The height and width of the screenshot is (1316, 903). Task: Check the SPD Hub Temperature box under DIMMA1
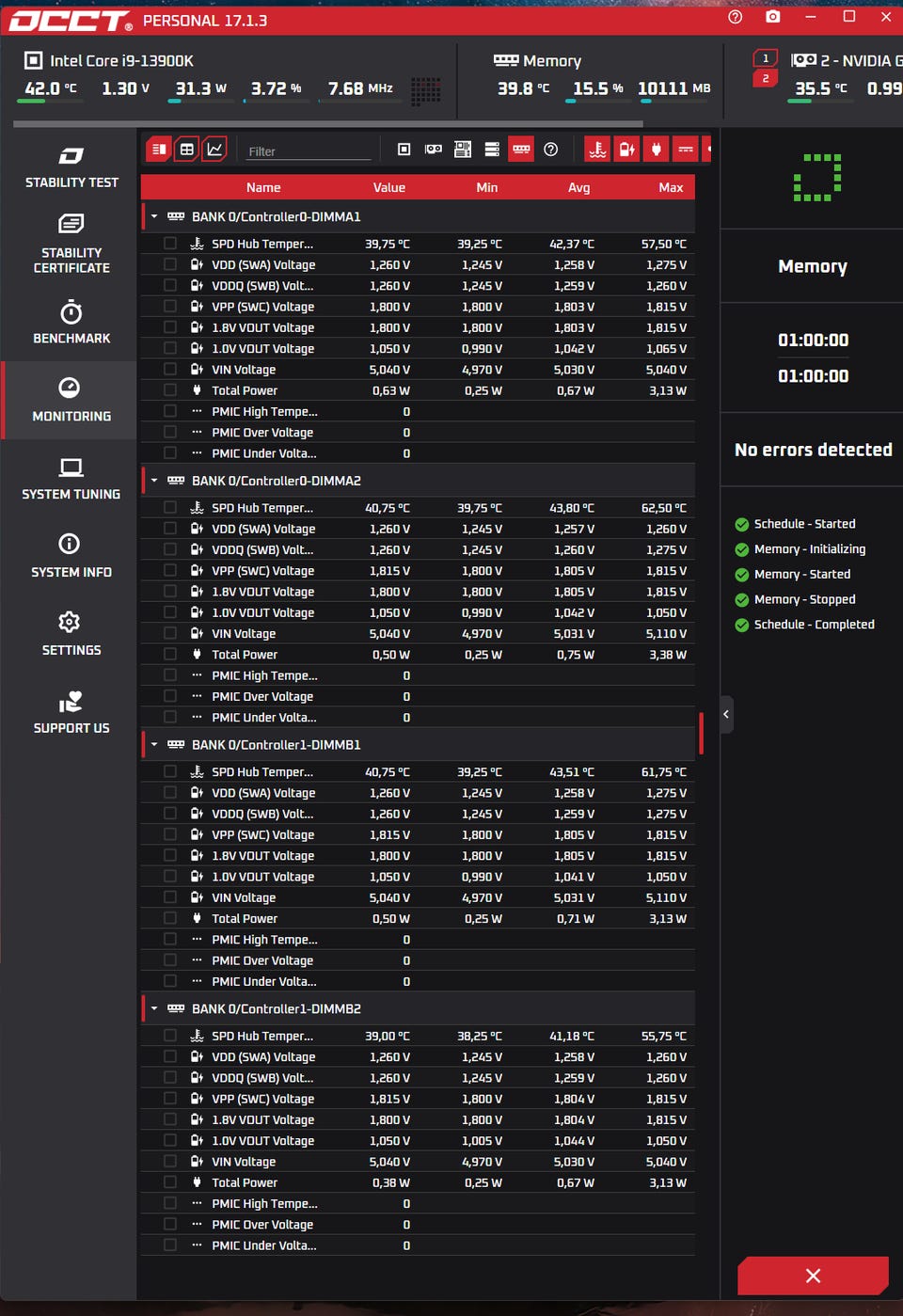click(170, 244)
